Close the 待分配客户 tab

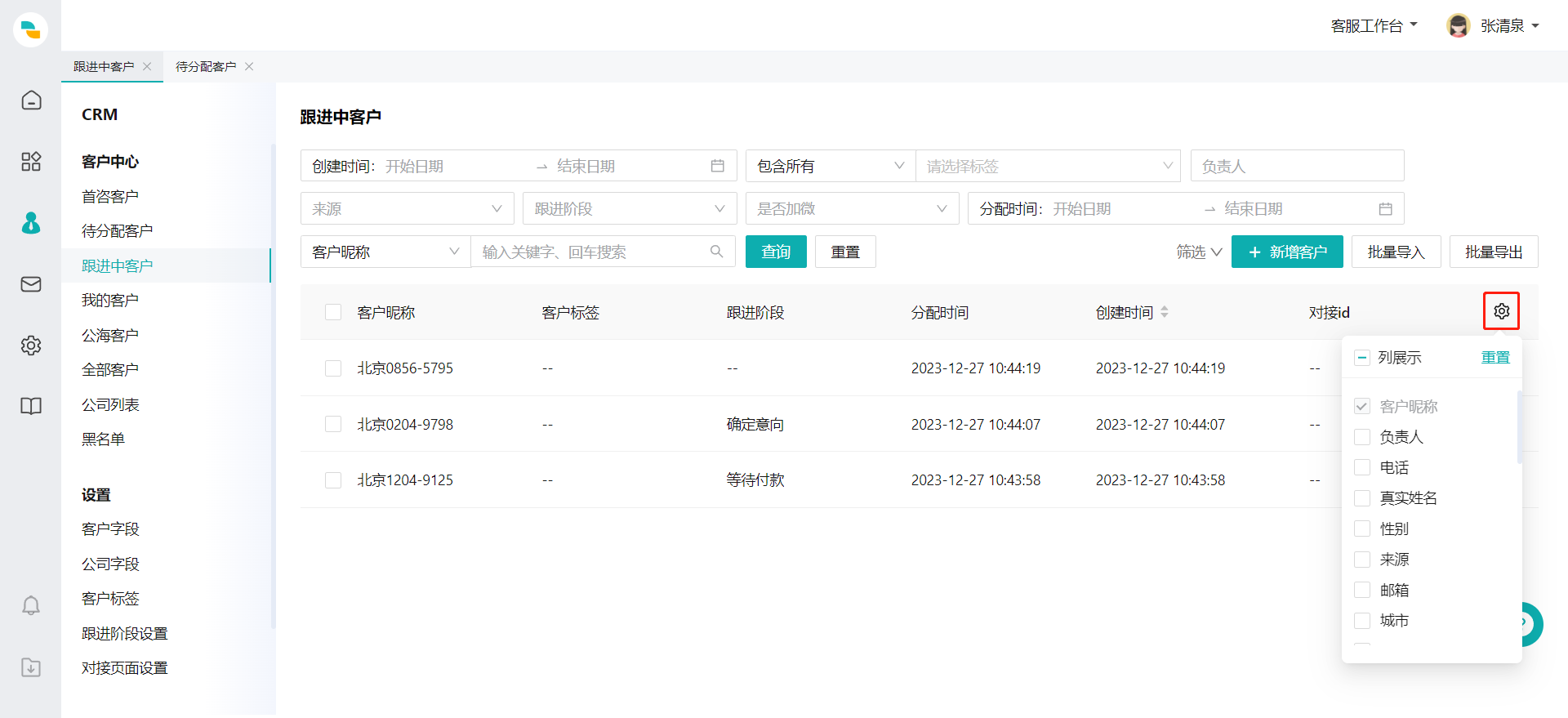tap(249, 66)
